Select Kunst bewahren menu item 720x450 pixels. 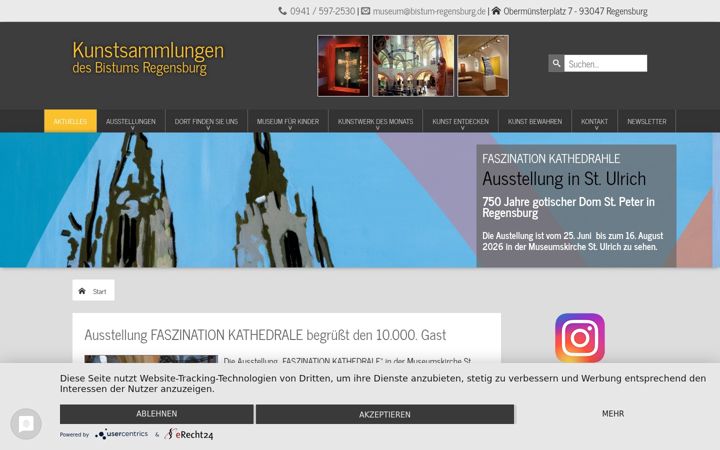pyautogui.click(x=535, y=121)
